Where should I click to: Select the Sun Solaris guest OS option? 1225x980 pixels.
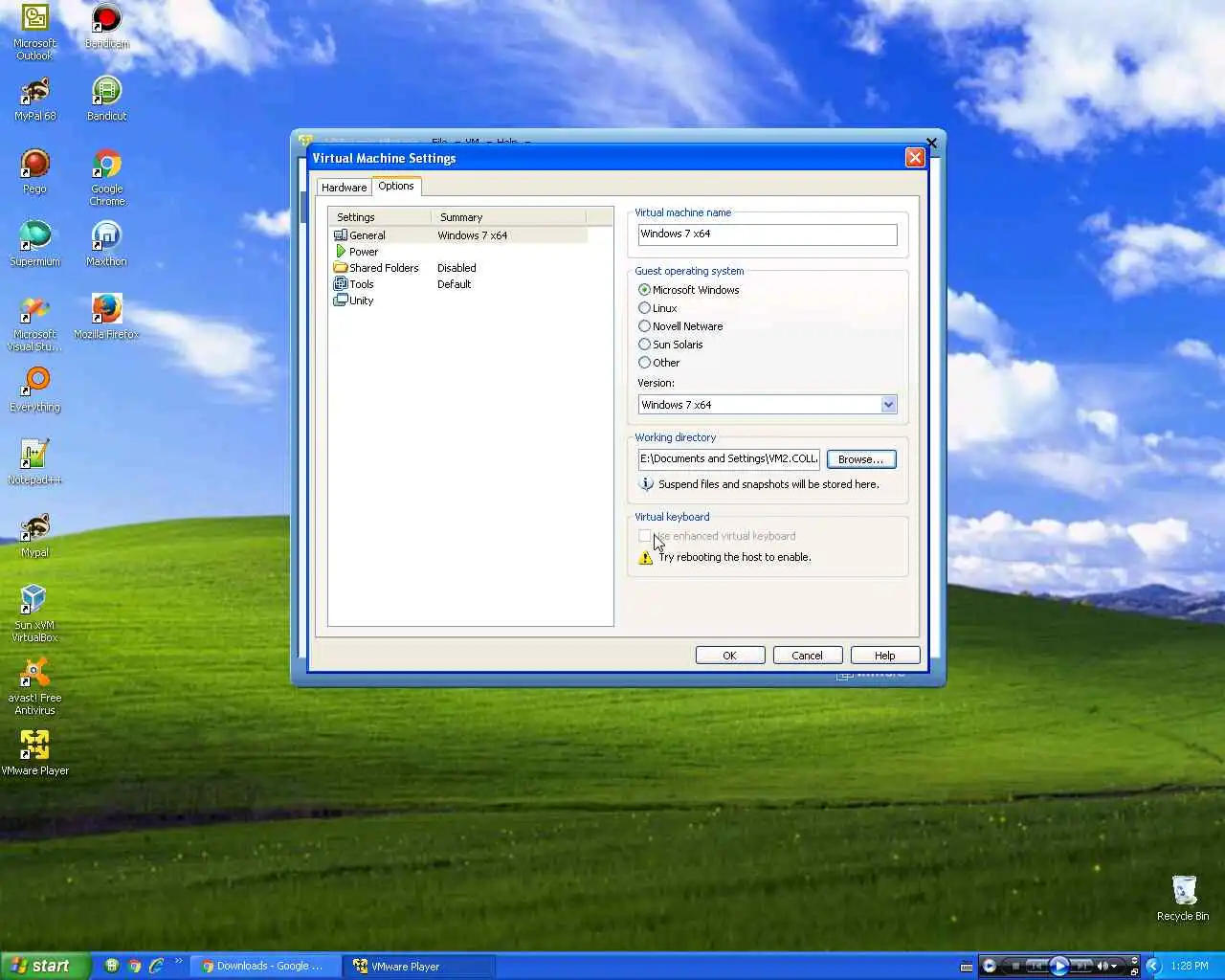pyautogui.click(x=670, y=345)
